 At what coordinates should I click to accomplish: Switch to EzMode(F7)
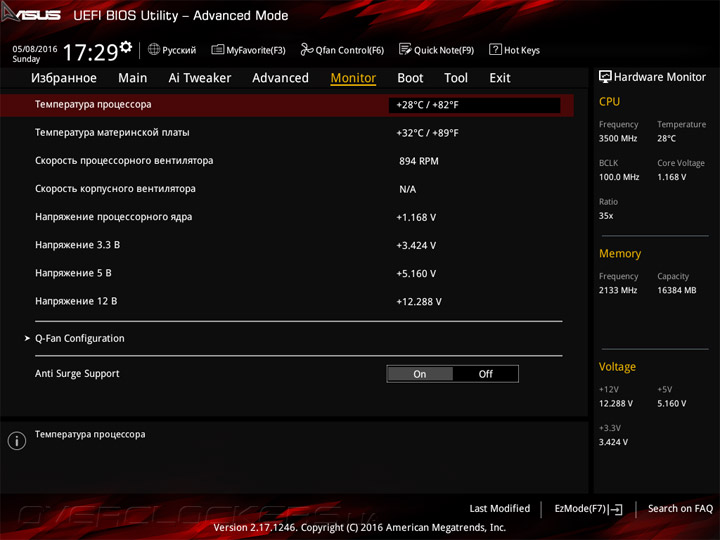coord(588,508)
